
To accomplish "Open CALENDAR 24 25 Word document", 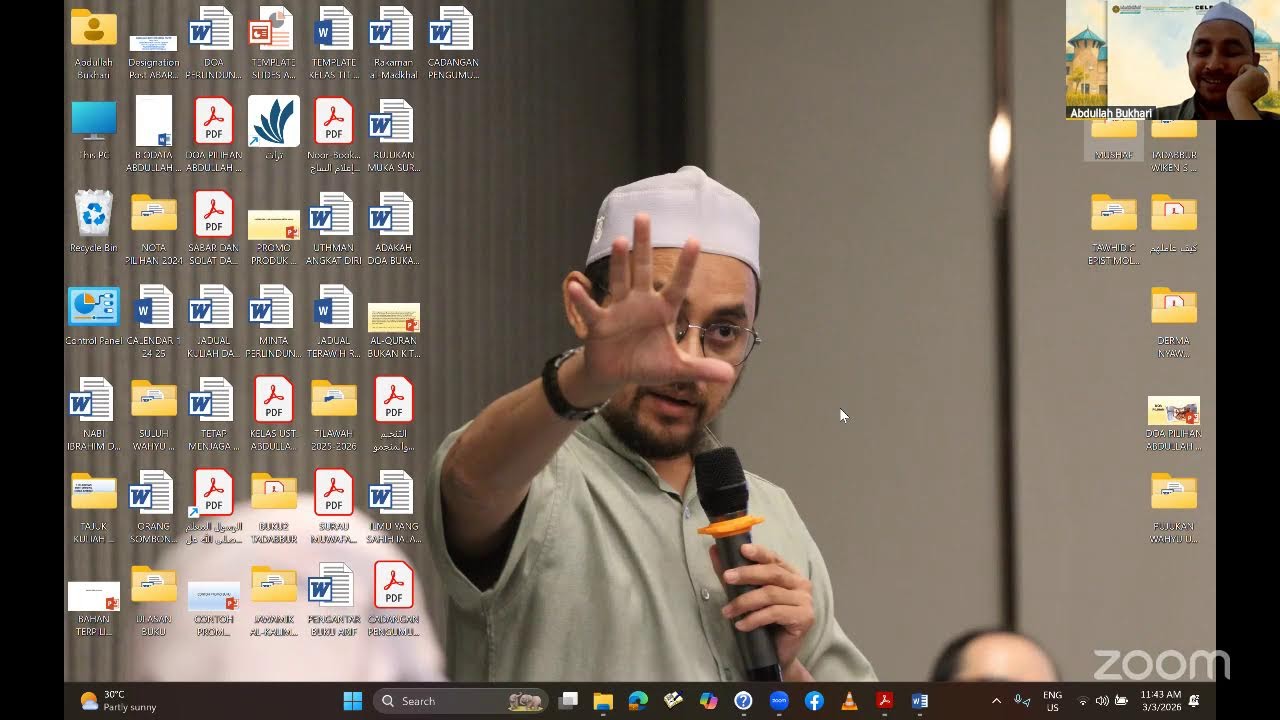I will click(154, 322).
